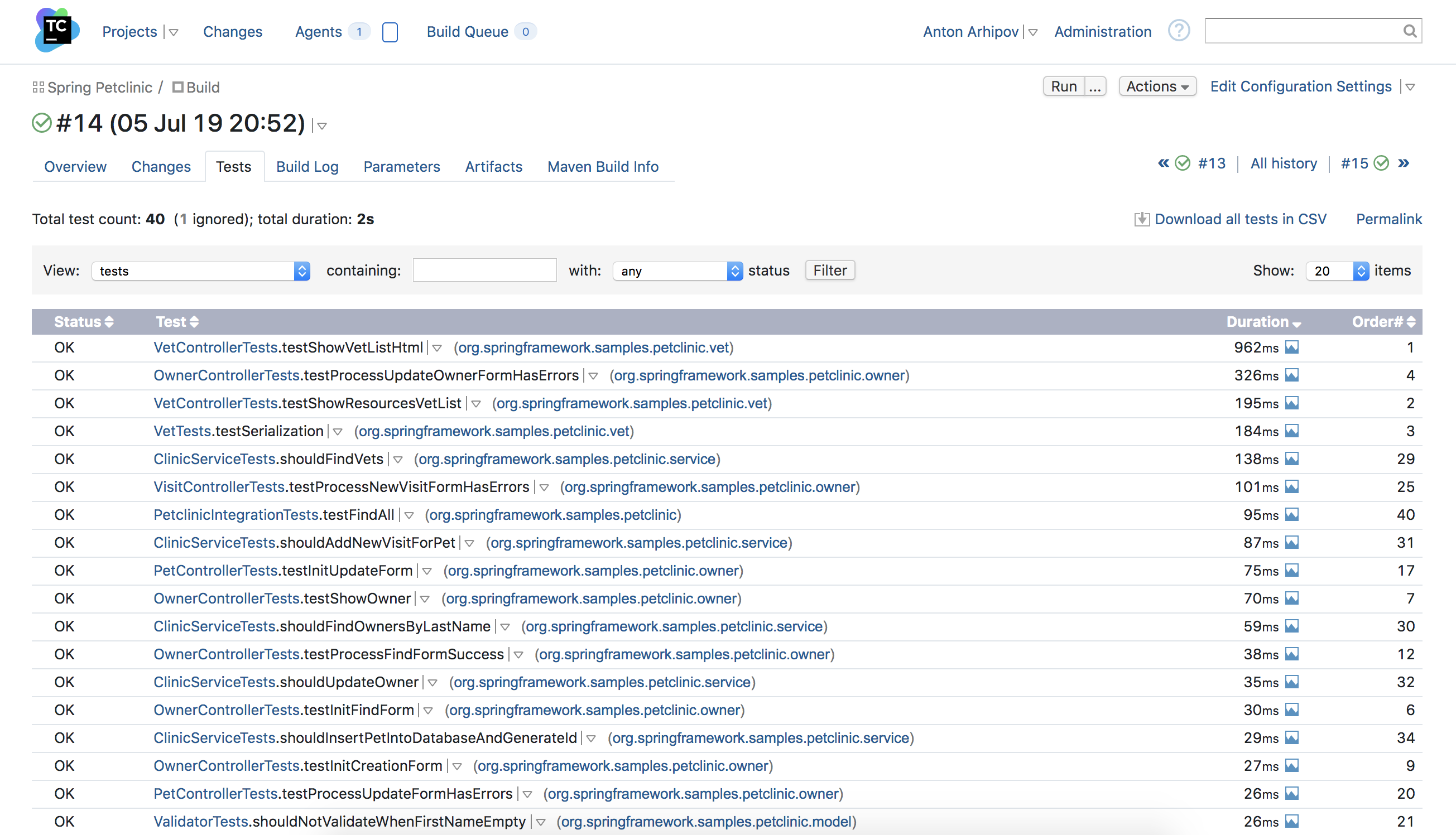Viewport: 1456px width, 835px height.
Task: Open previous build #13 link
Action: 1212,163
